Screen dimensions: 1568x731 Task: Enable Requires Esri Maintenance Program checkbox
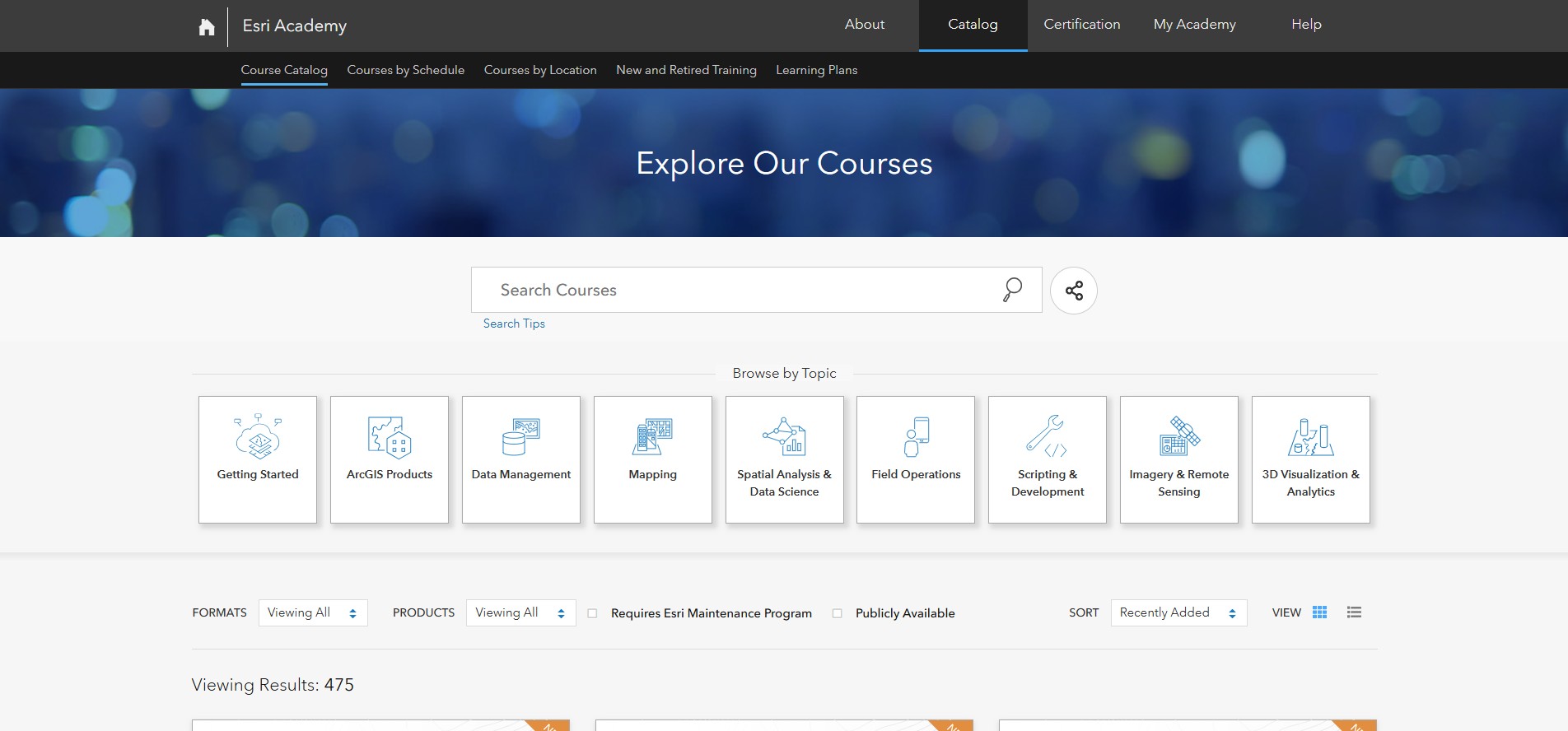(x=592, y=613)
